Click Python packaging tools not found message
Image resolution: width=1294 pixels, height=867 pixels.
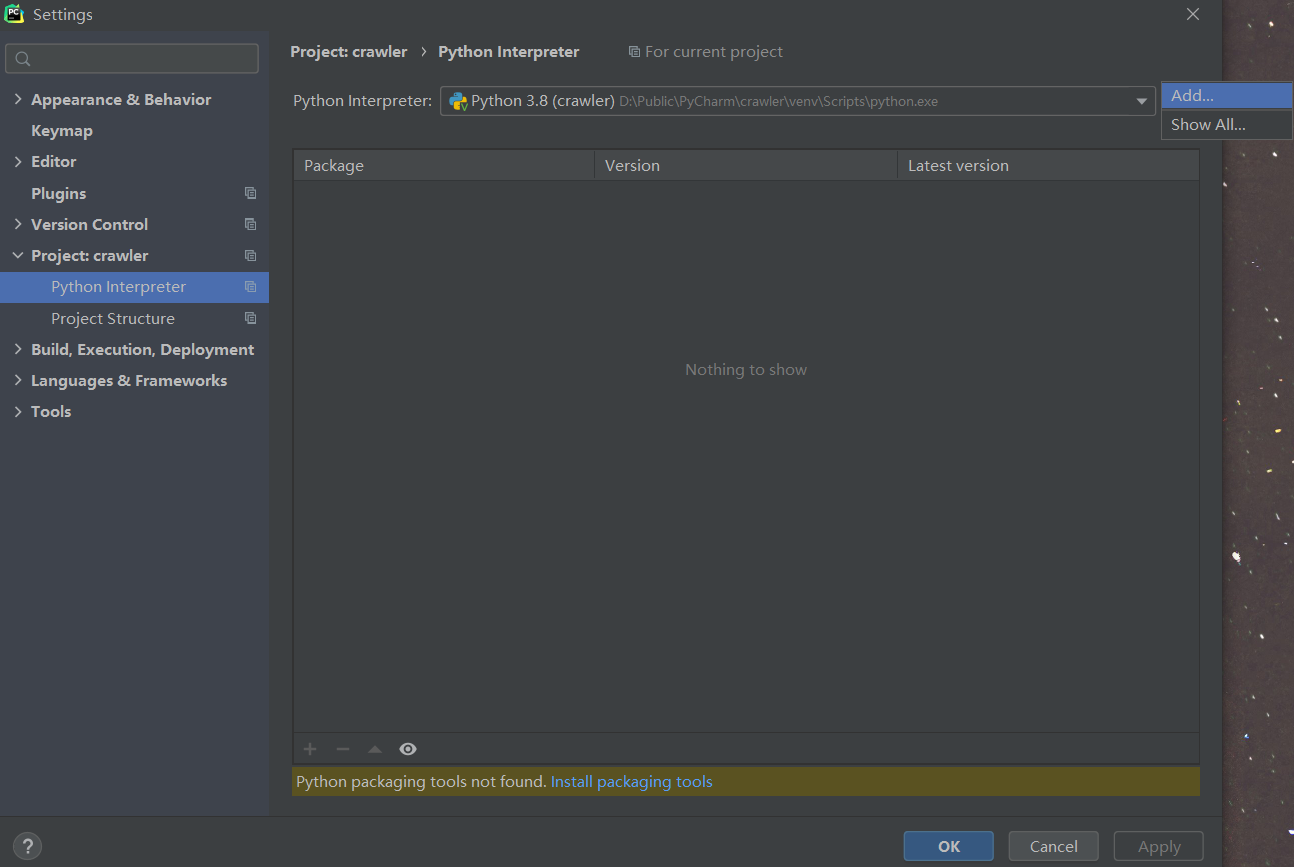click(x=421, y=781)
